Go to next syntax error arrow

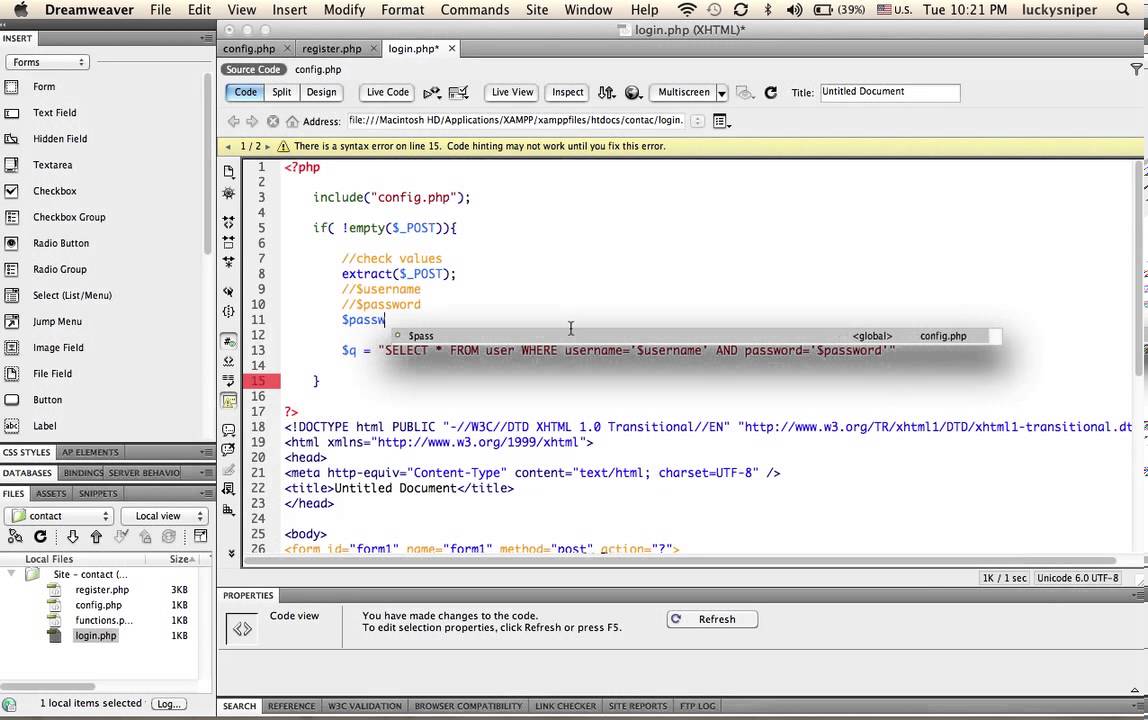click(x=267, y=146)
